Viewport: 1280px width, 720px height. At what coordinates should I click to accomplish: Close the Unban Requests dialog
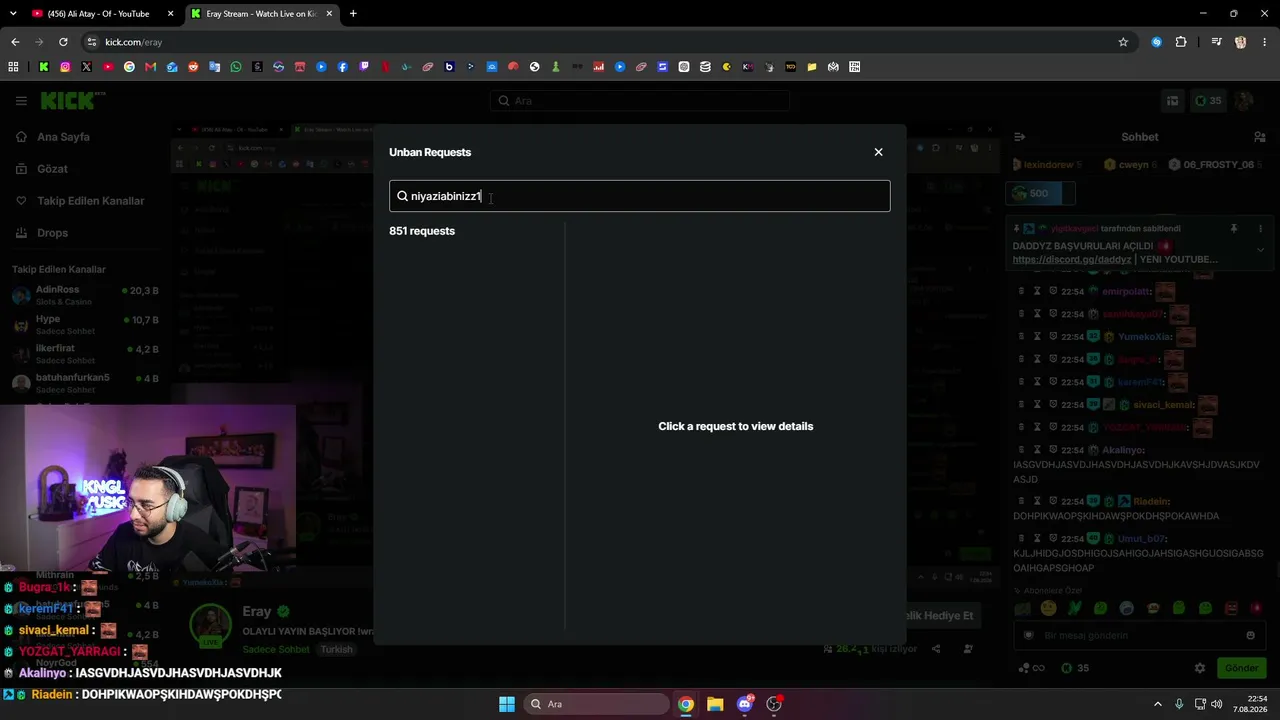point(878,152)
